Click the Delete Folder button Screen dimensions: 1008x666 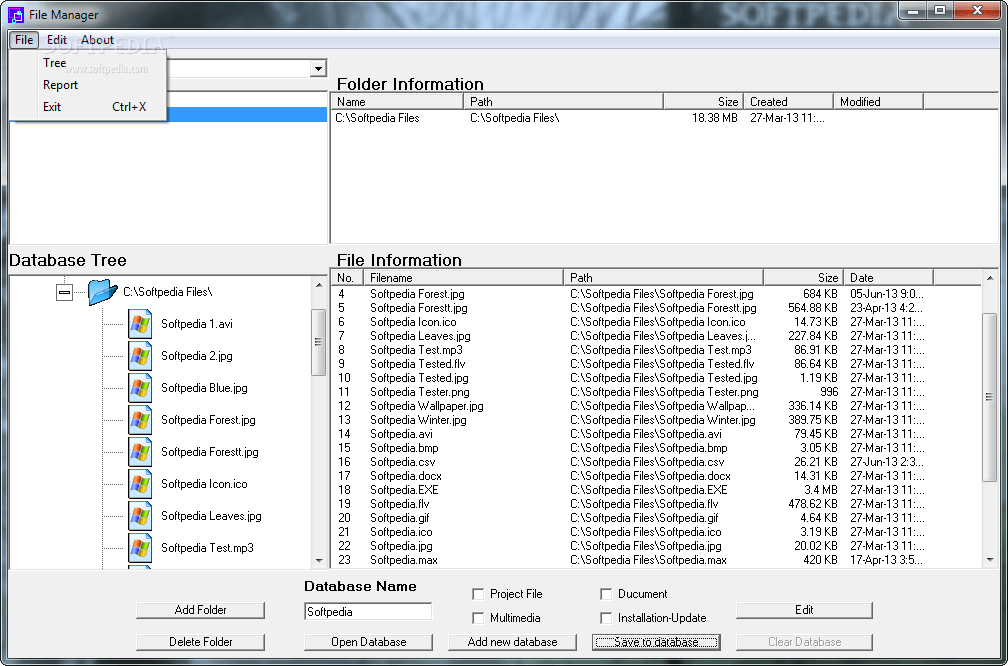pyautogui.click(x=201, y=642)
